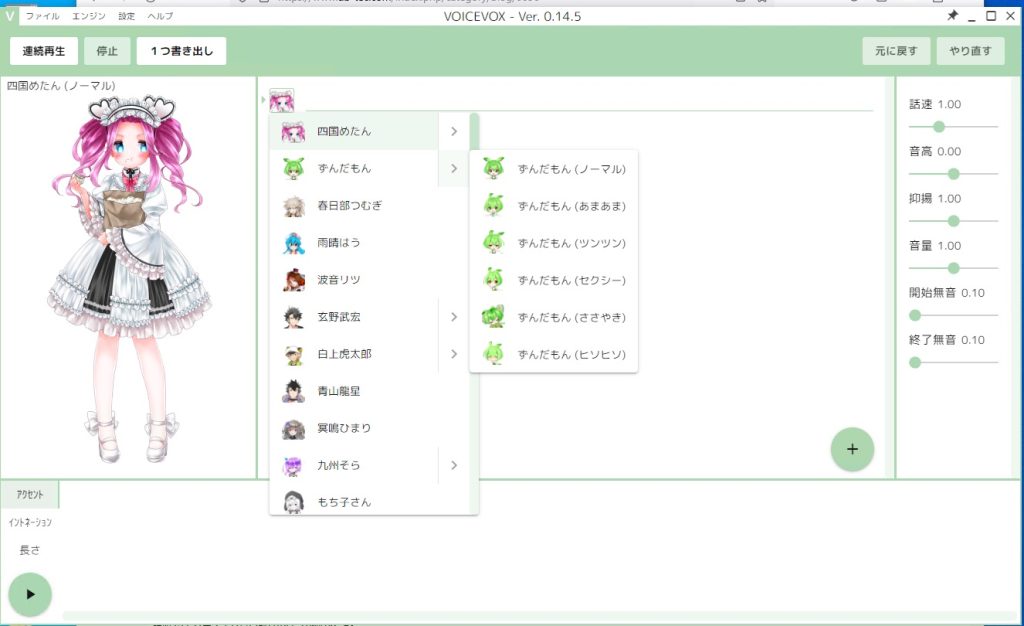Expand the 白上虎太郎 style submenu arrow
This screenshot has width=1024, height=626.
click(x=454, y=354)
